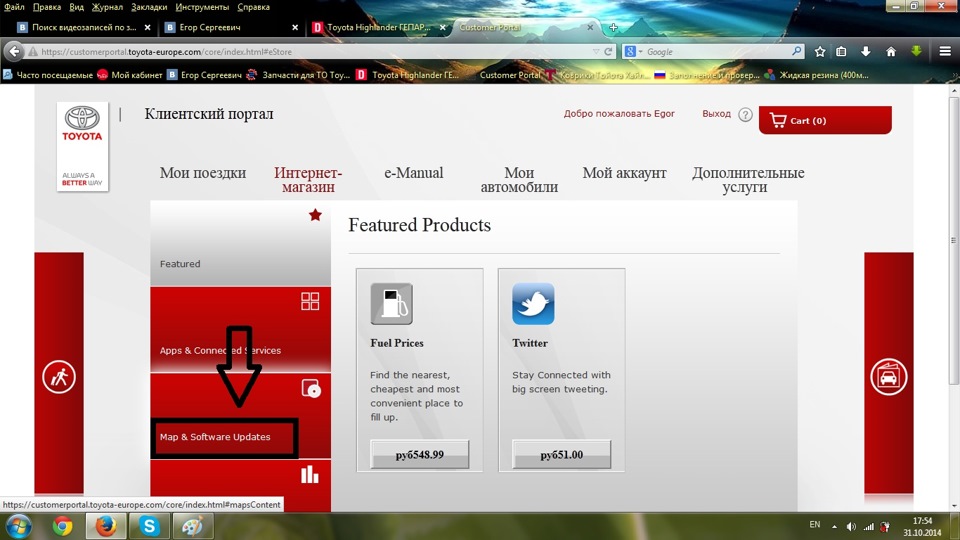Click the page vertical scrollbar
The width and height of the screenshot is (960, 540).
pos(953,242)
